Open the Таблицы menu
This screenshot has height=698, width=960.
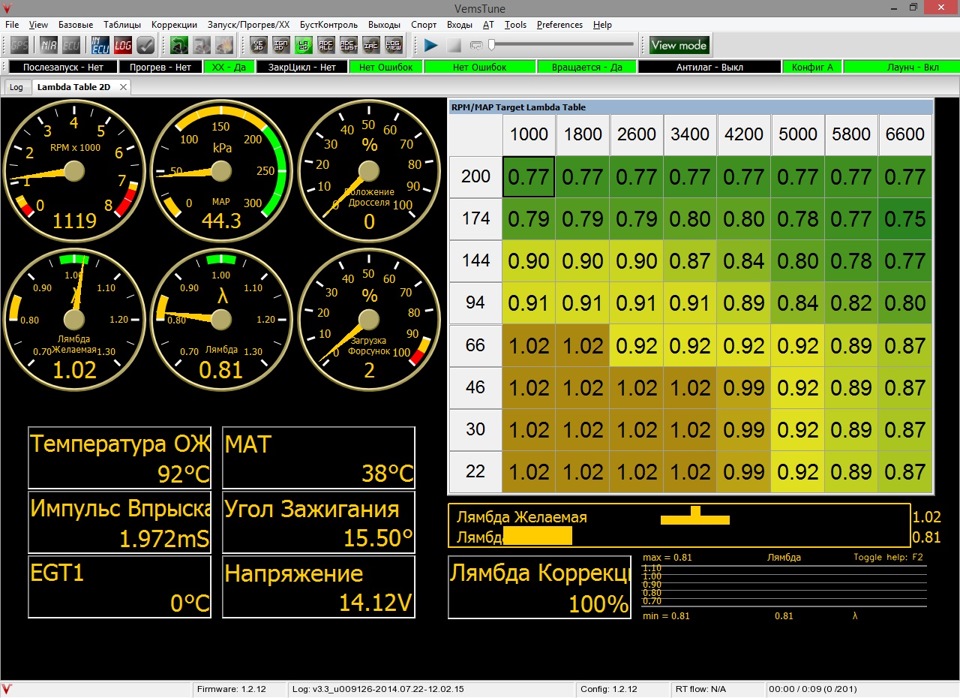[x=122, y=24]
